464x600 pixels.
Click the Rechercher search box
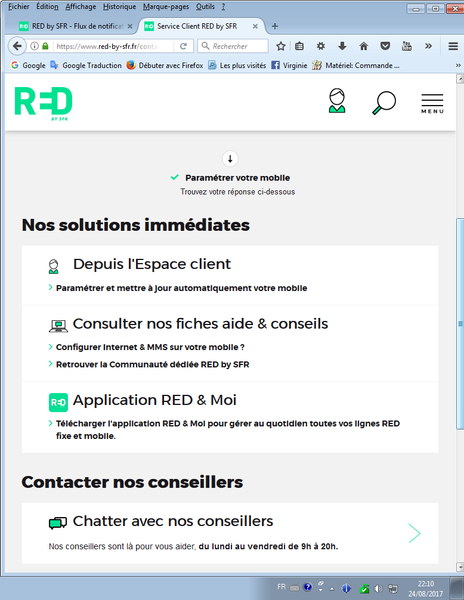pyautogui.click(x=233, y=46)
